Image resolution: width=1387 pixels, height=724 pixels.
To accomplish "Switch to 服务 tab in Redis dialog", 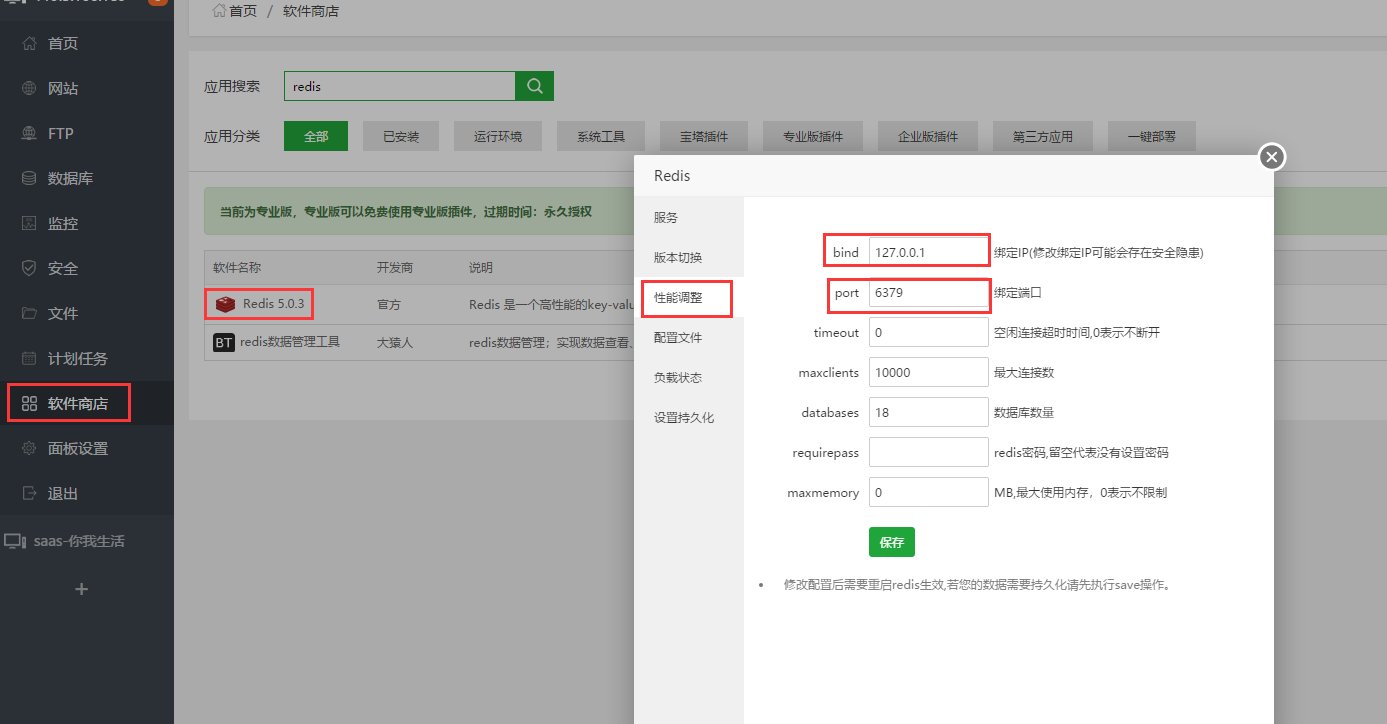I will [x=689, y=217].
